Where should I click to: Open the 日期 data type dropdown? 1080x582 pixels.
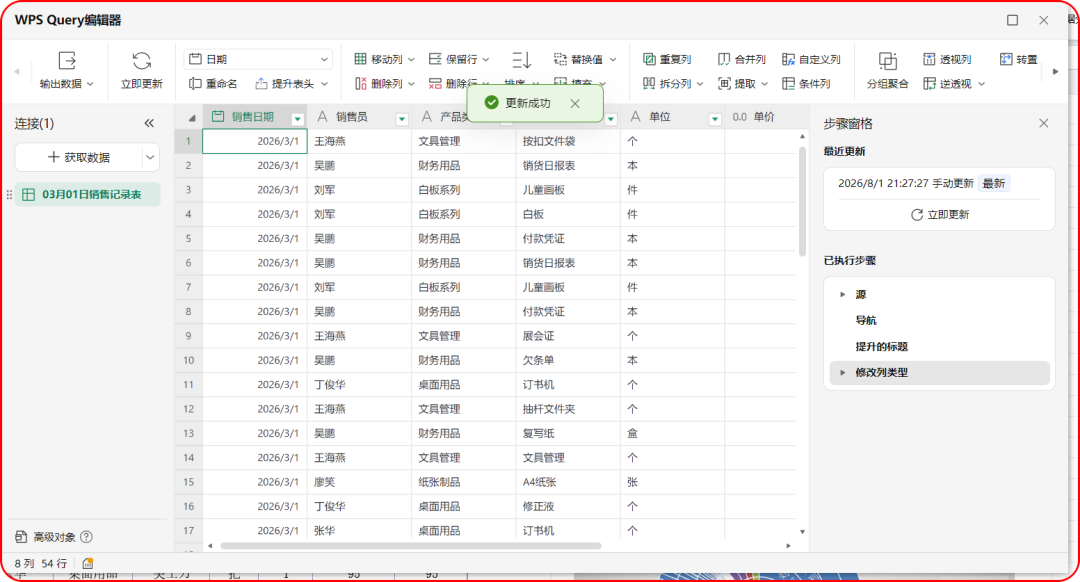[258, 59]
